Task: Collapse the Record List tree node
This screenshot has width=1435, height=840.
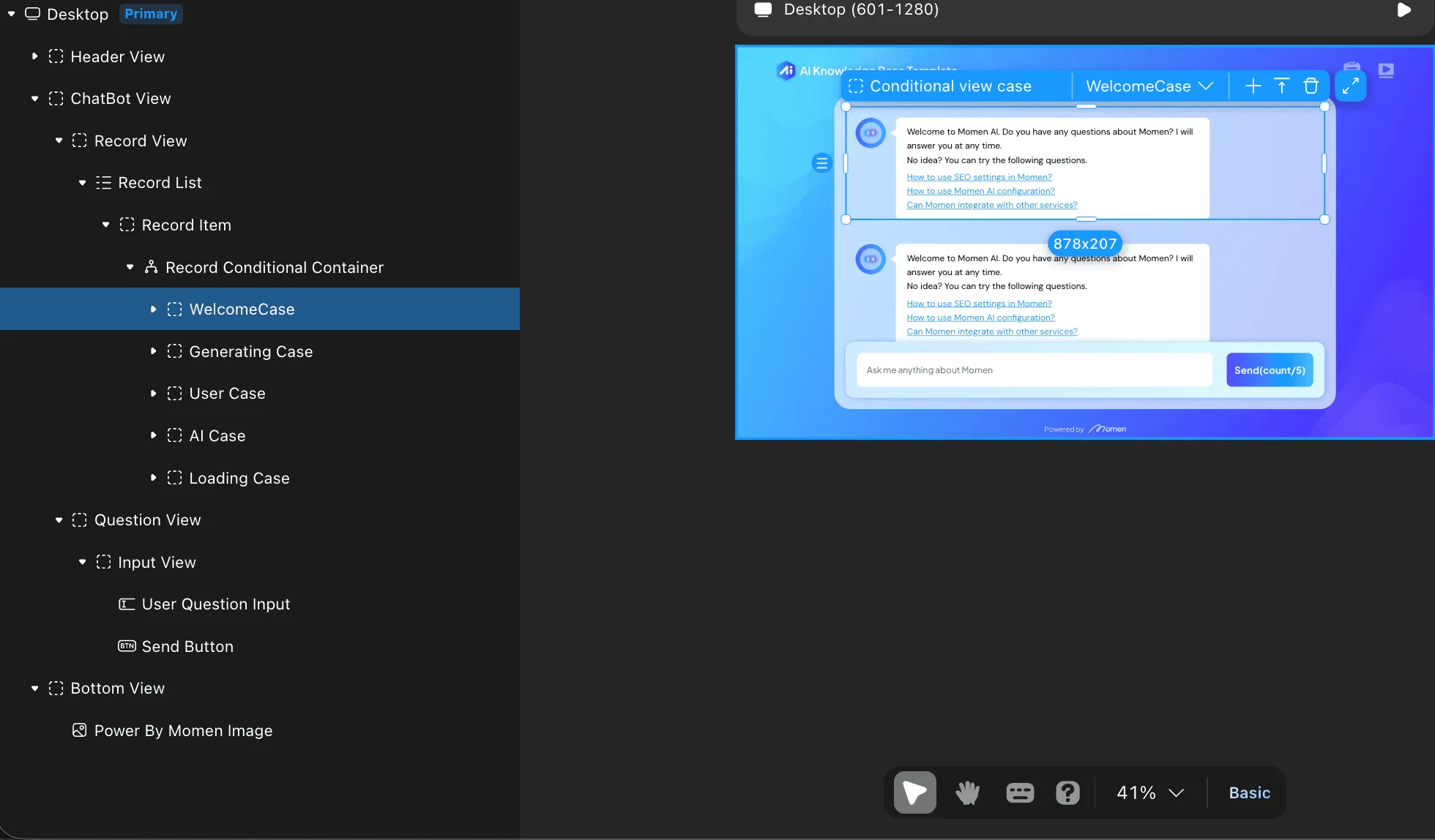Action: (82, 183)
